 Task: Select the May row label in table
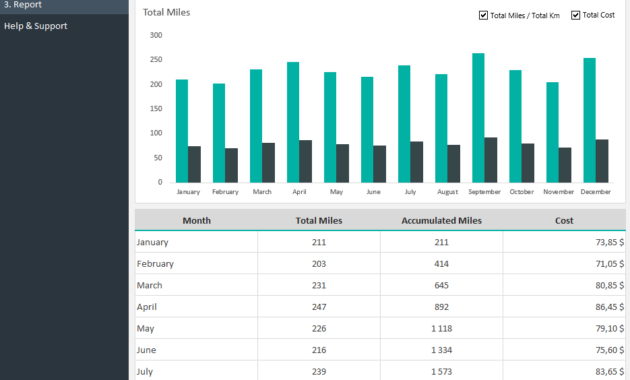tap(145, 329)
